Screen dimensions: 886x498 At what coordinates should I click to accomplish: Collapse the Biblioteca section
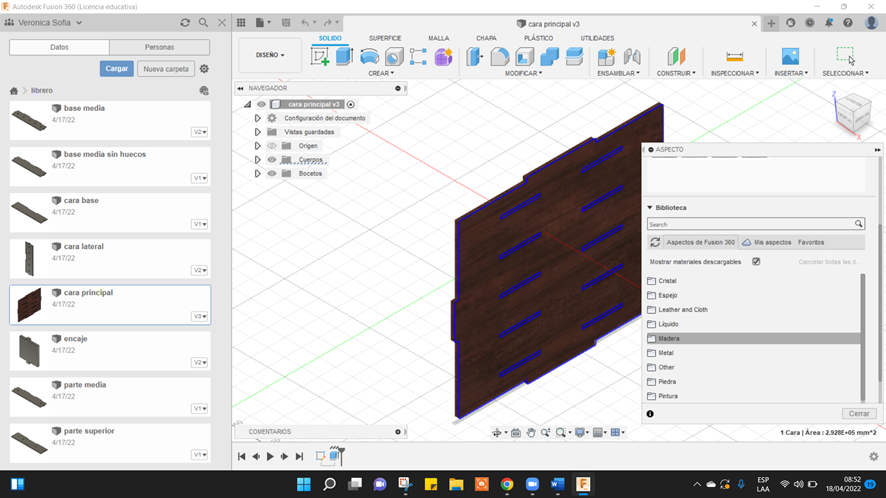650,208
